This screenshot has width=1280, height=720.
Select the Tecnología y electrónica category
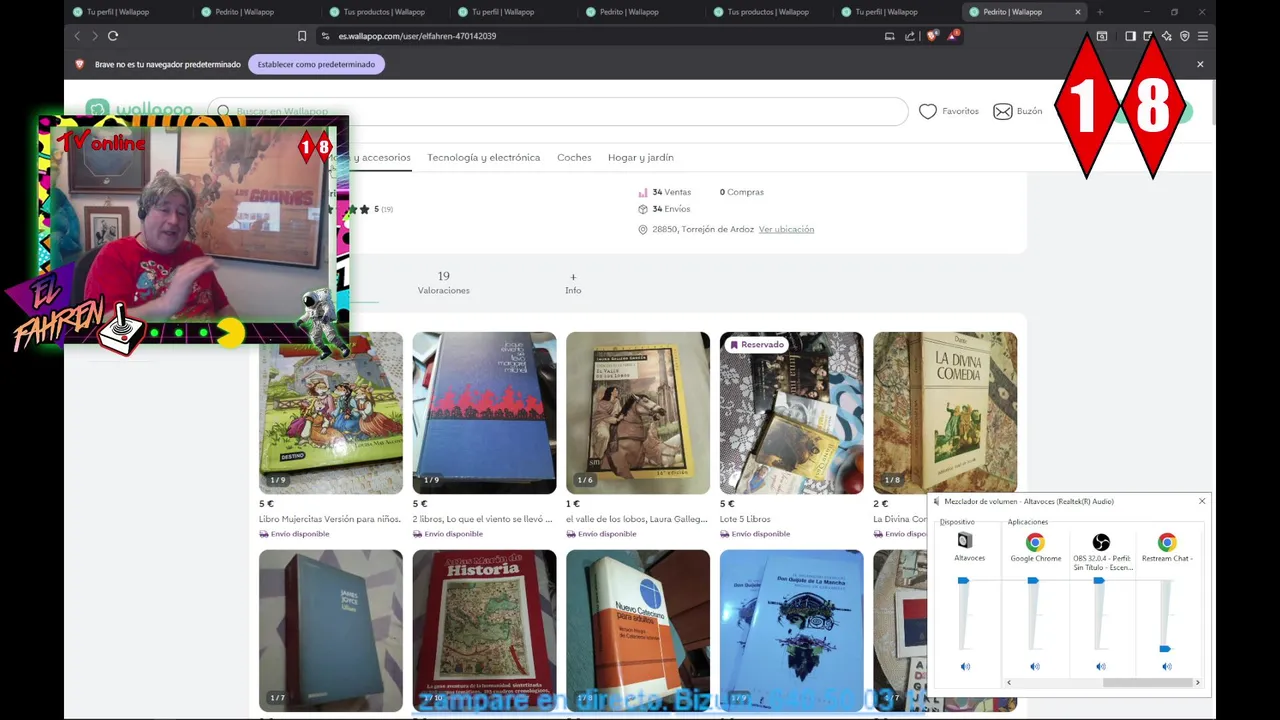click(483, 157)
